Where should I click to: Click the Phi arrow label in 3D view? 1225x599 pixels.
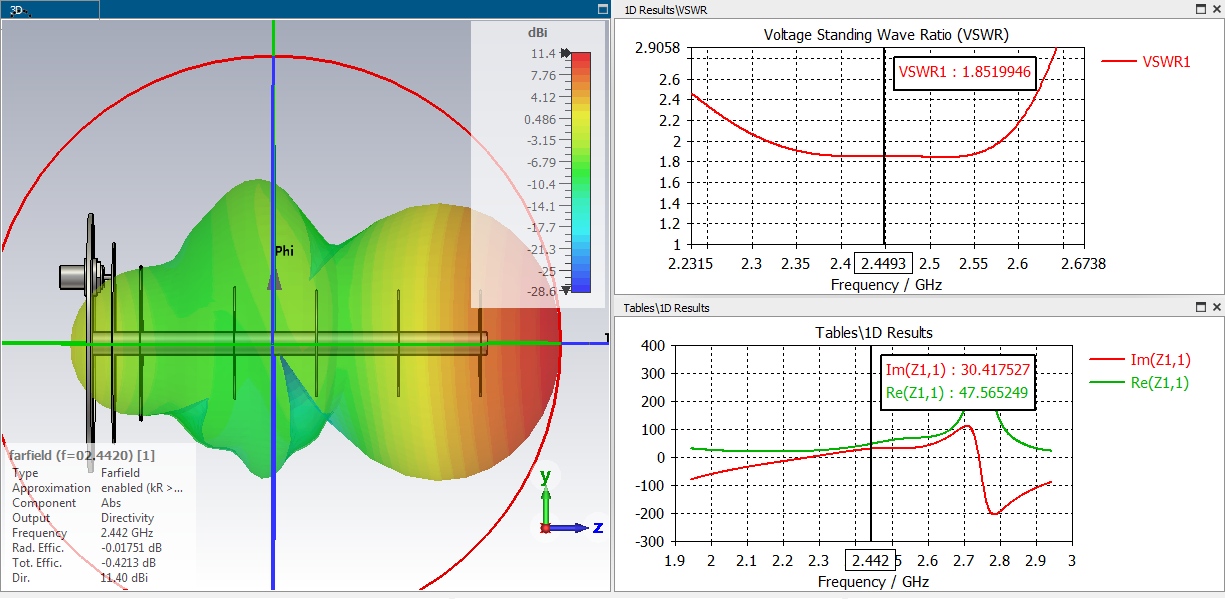pyautogui.click(x=284, y=251)
